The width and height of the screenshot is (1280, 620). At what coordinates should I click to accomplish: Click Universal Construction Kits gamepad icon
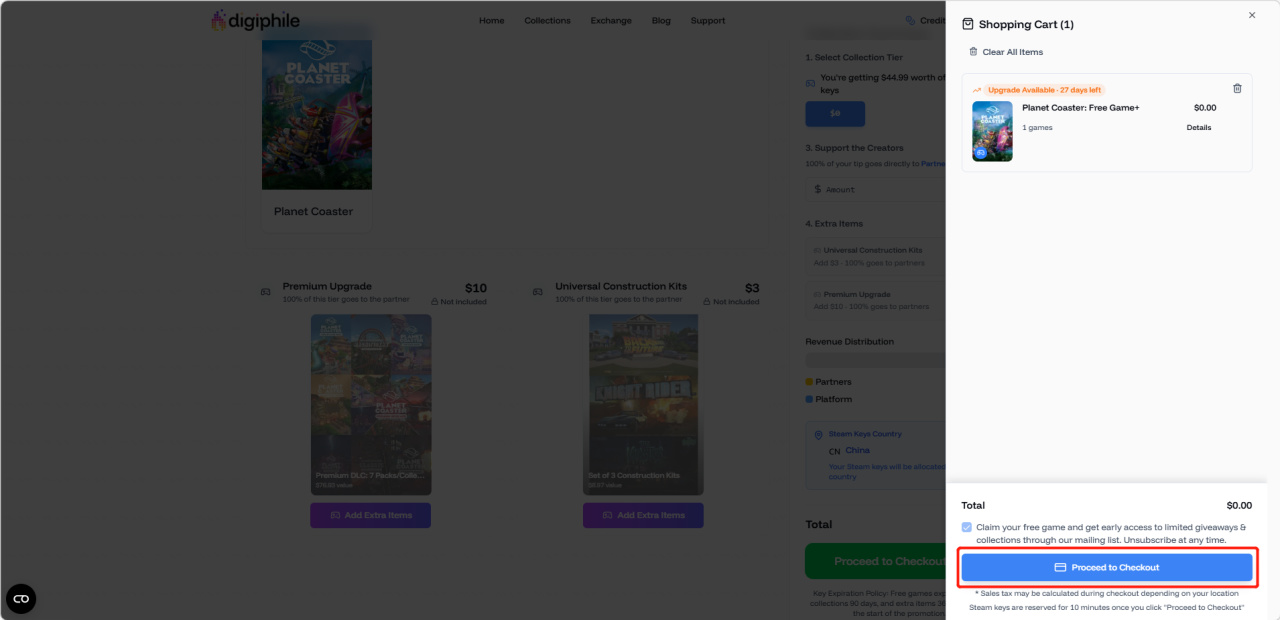click(538, 292)
